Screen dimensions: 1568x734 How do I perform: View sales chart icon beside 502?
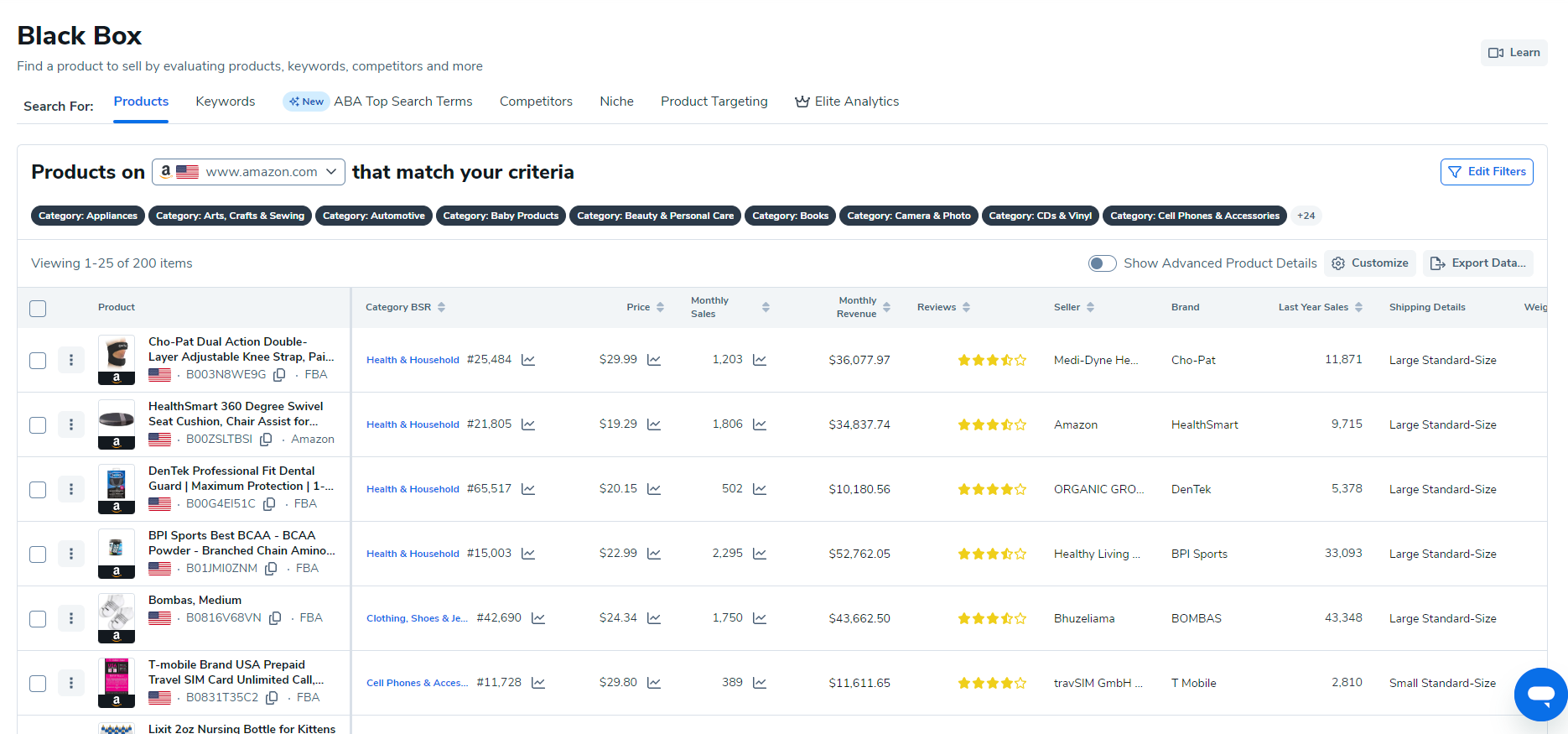(760, 489)
